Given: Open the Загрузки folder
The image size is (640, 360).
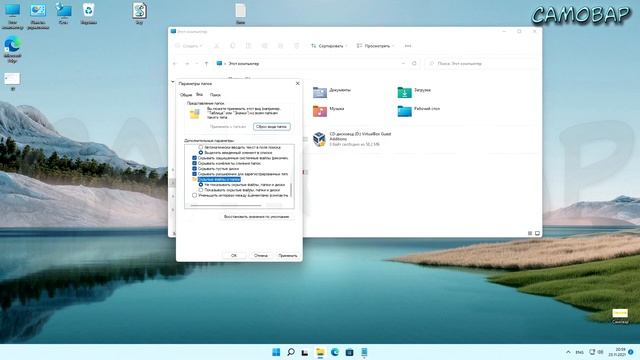Looking at the screenshot, I should (414, 92).
